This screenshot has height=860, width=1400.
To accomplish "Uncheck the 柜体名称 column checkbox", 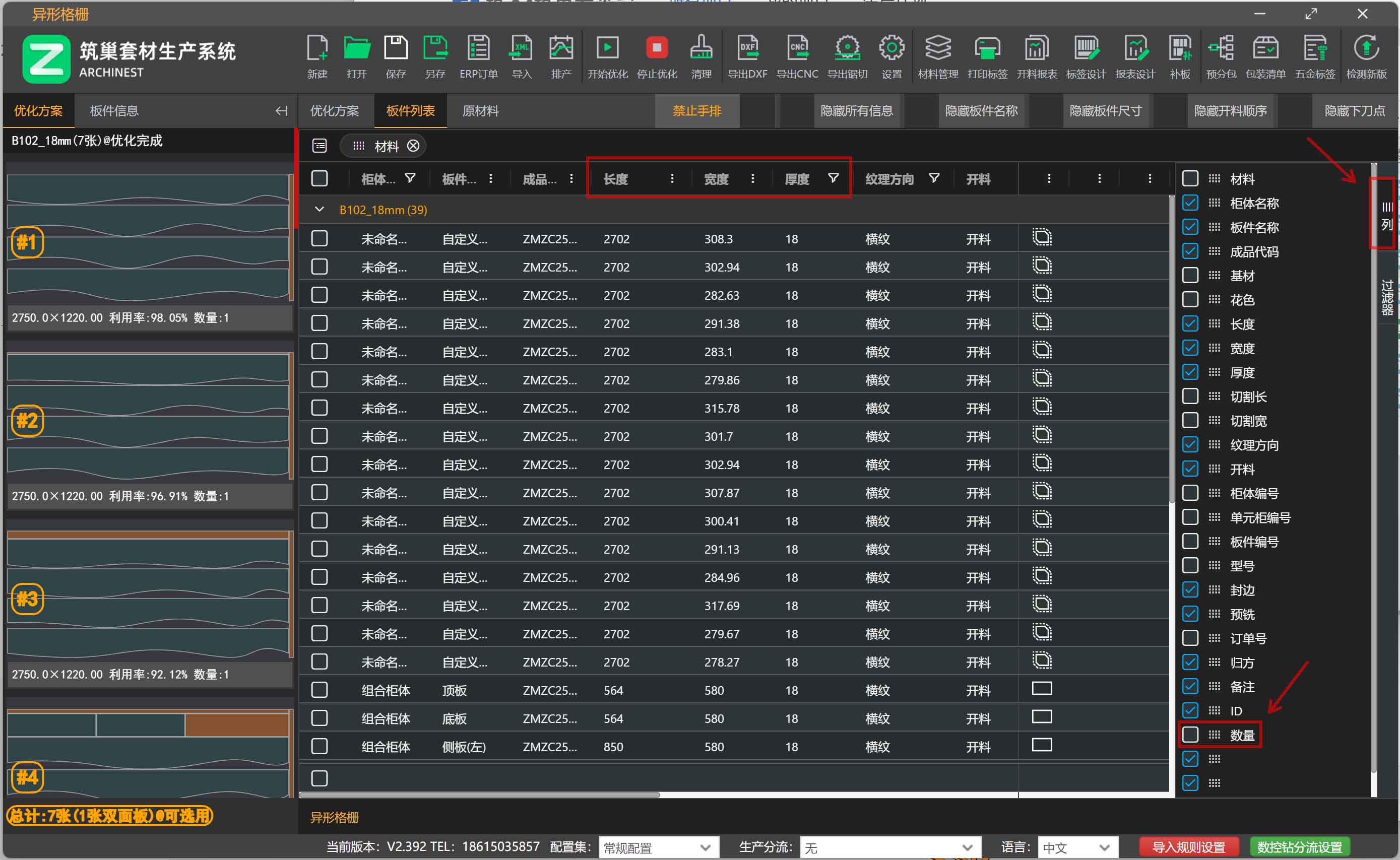I will [x=1190, y=203].
